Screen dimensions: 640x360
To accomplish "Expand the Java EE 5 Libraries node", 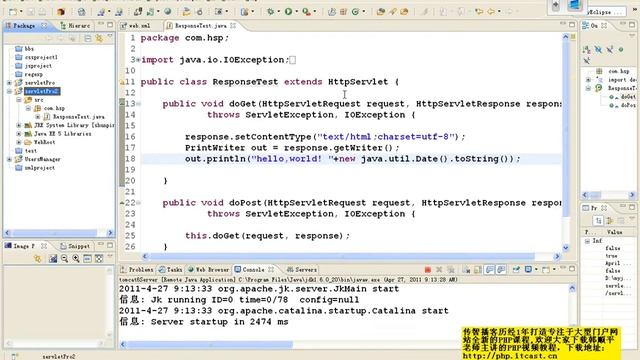I will tap(19, 134).
